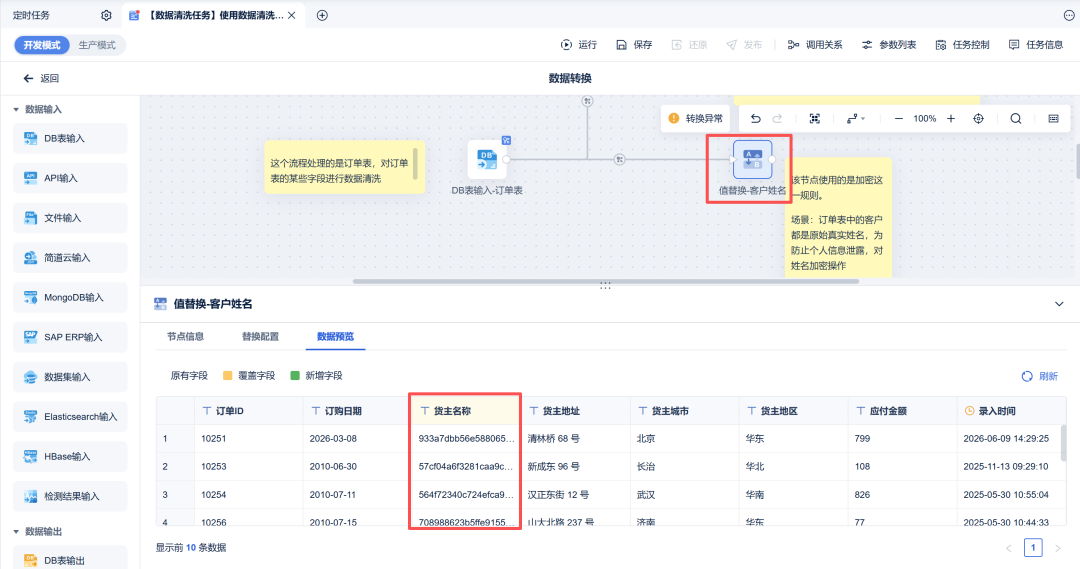Select 检测结果输入 node type
1080x569 pixels.
tap(70, 496)
